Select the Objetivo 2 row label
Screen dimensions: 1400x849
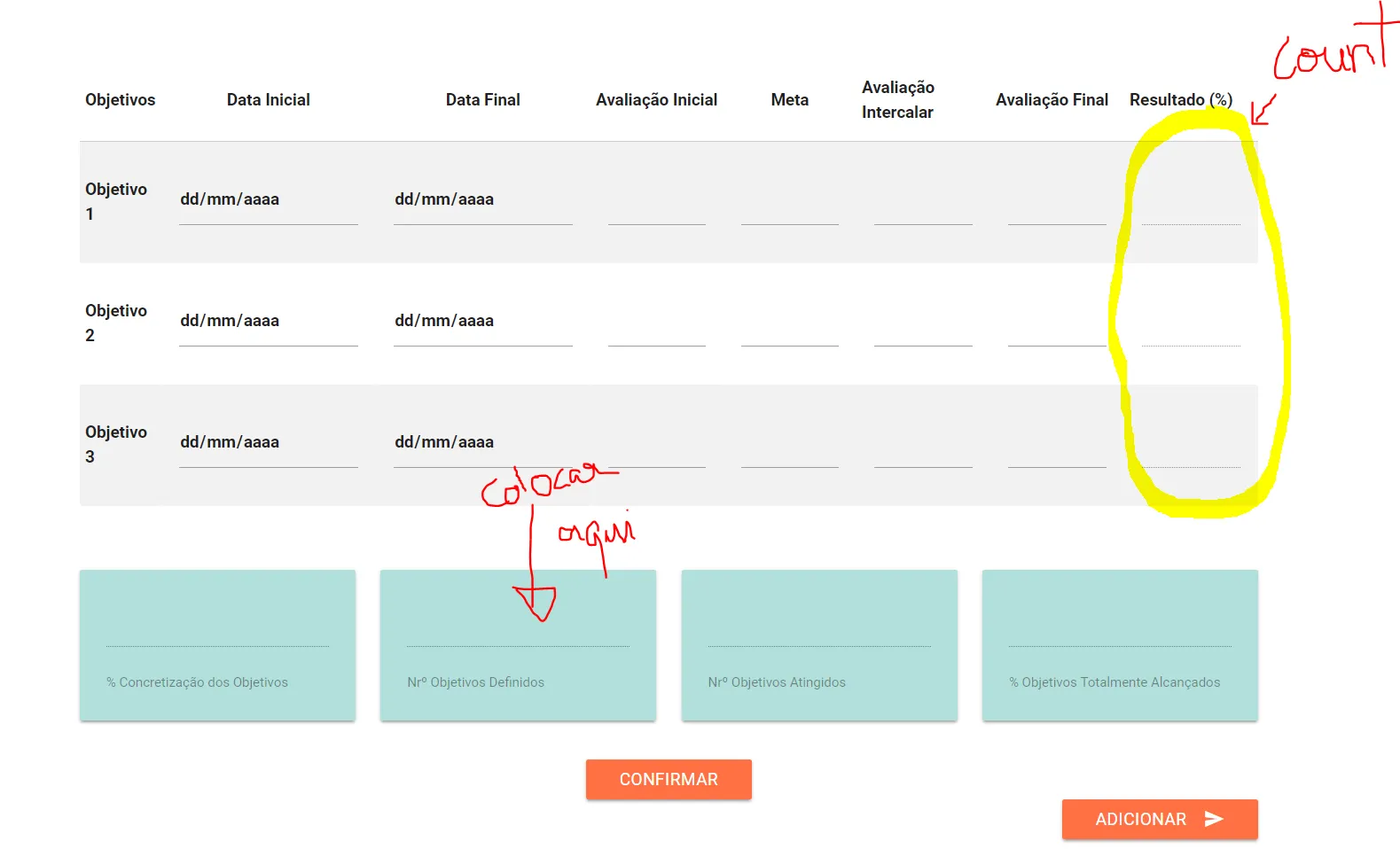[x=116, y=323]
